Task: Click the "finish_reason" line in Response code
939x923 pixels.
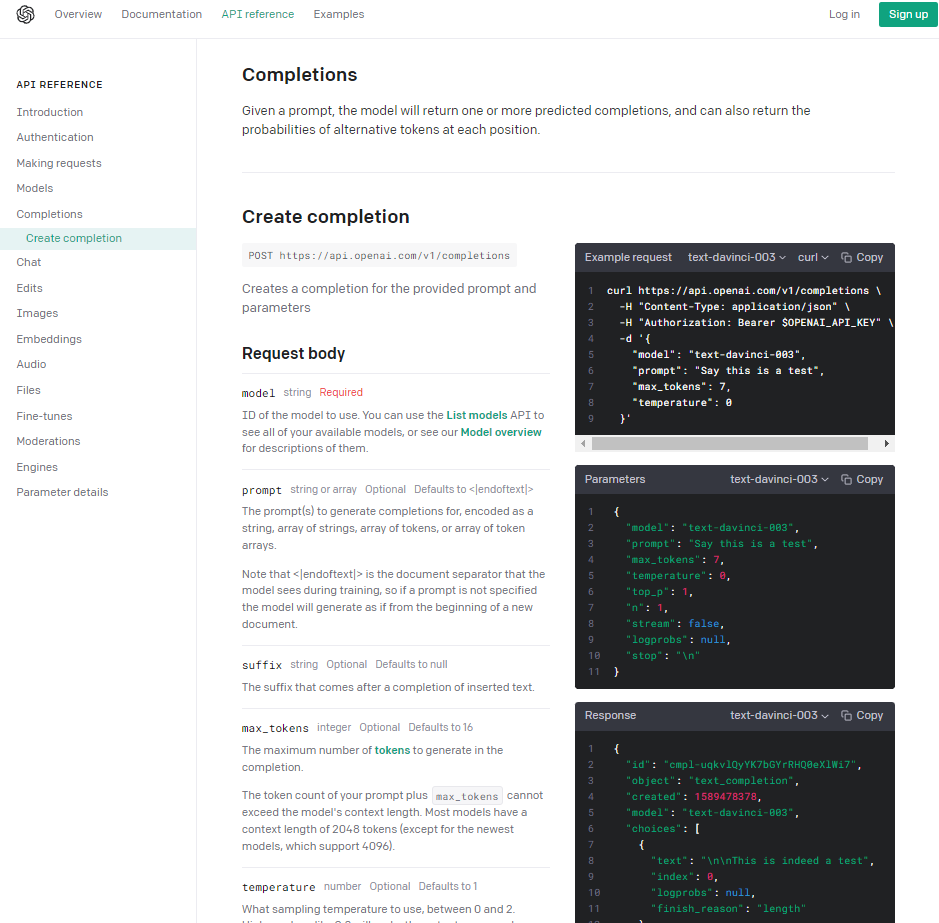Action: [x=728, y=909]
